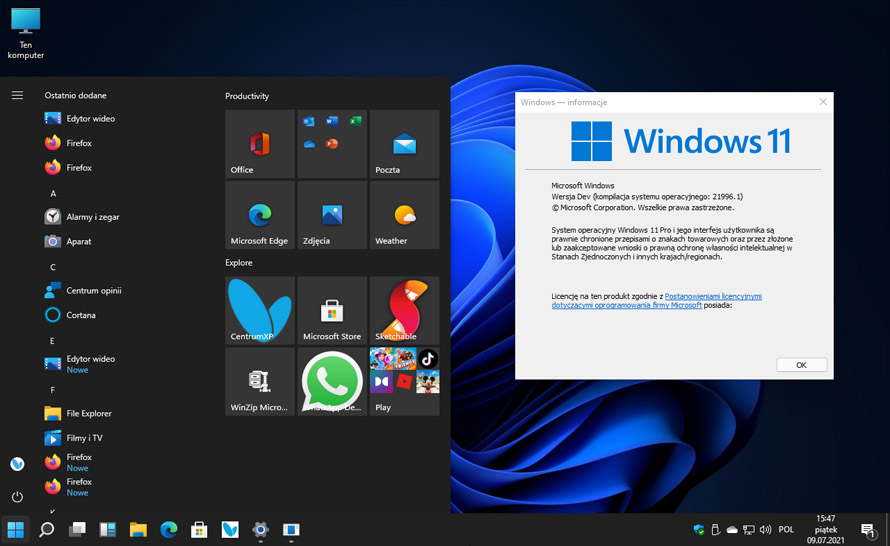
Task: Launch the WhatsApp Desktop tile
Action: [x=332, y=381]
